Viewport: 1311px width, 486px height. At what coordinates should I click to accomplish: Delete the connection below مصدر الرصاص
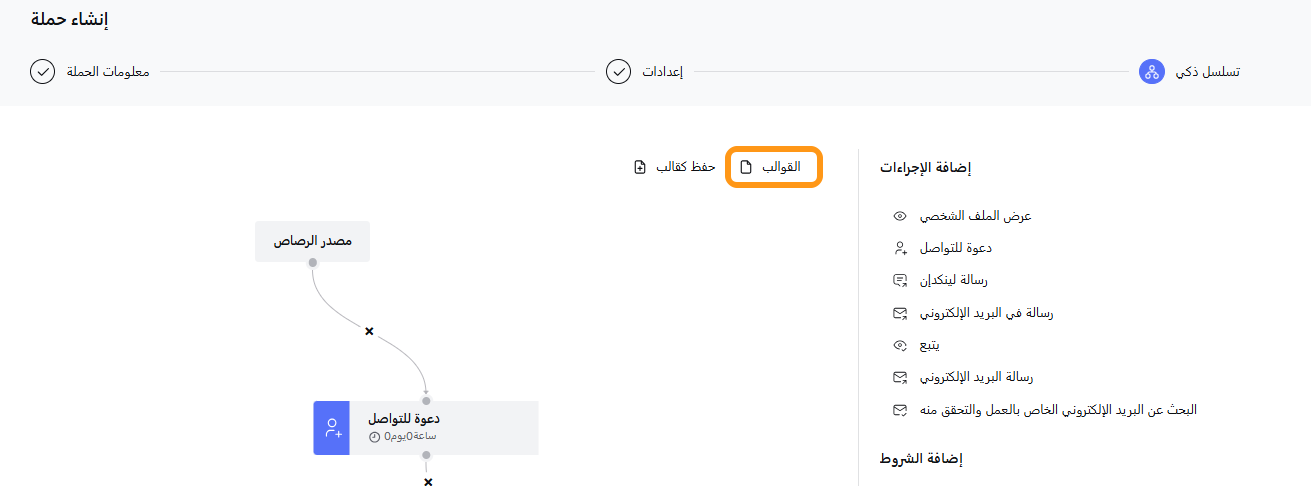[369, 331]
